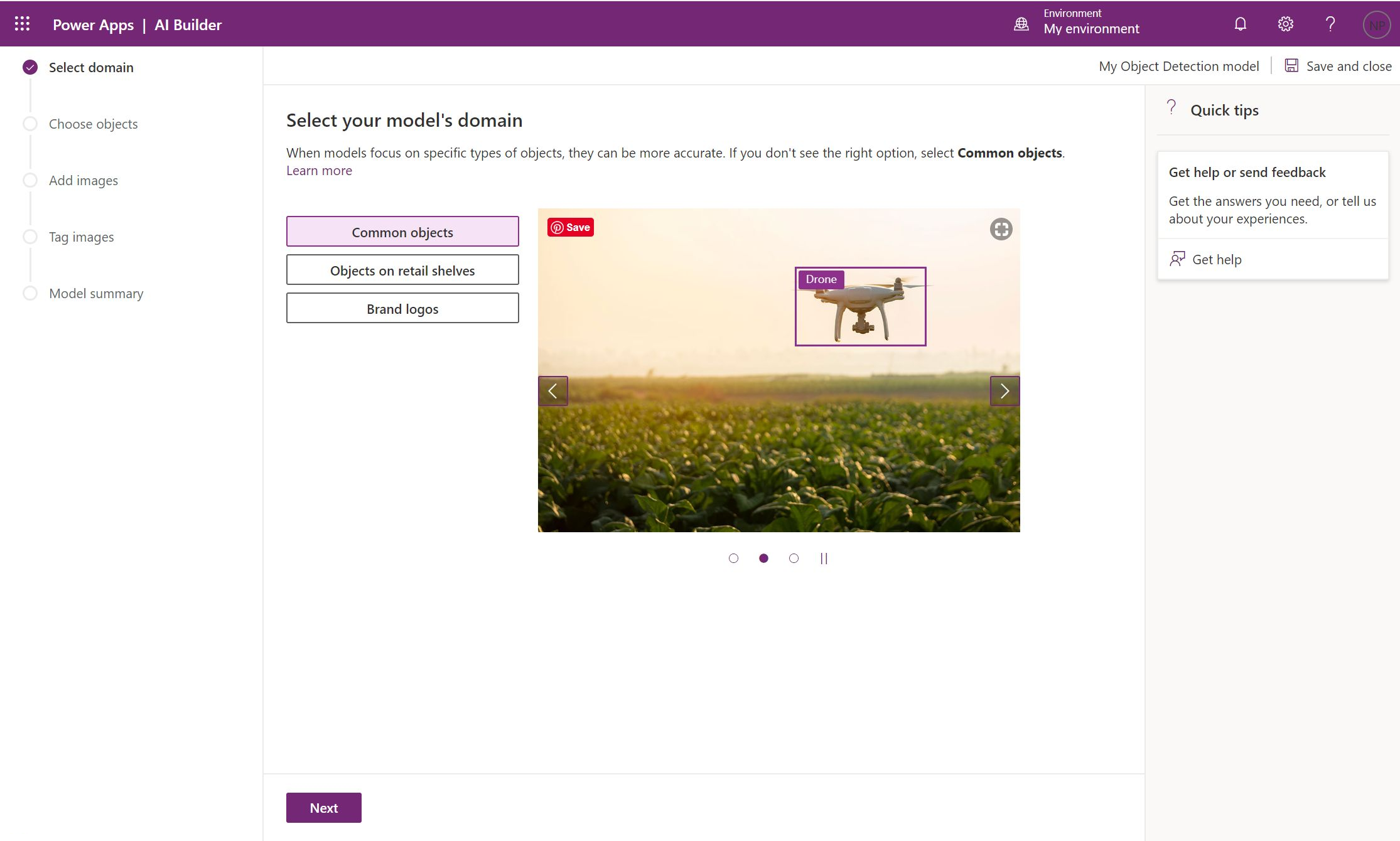Screen dimensions: 1400x841
Task: Open the settings gear
Action: pos(1284,23)
